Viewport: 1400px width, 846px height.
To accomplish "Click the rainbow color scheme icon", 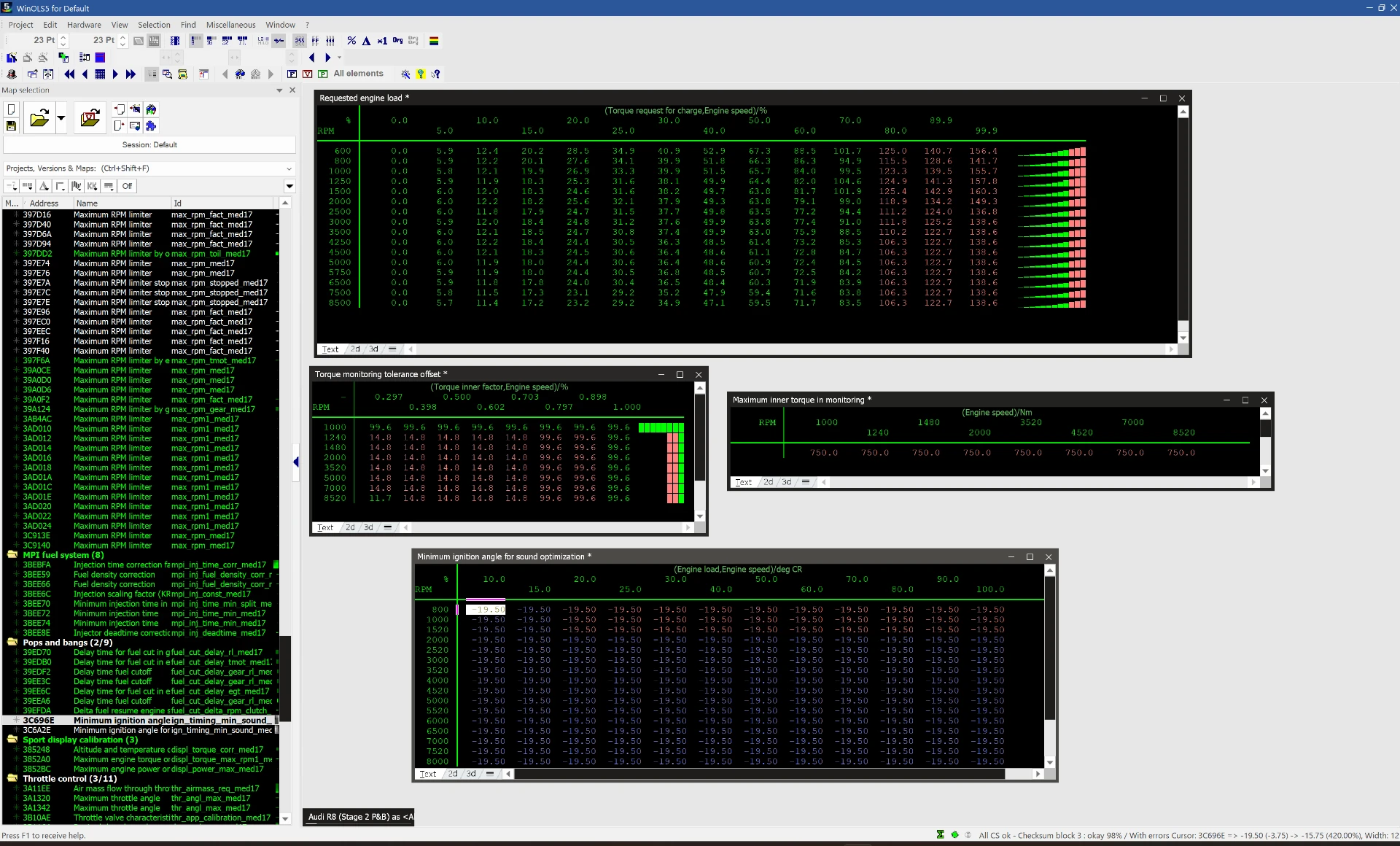I will (434, 41).
